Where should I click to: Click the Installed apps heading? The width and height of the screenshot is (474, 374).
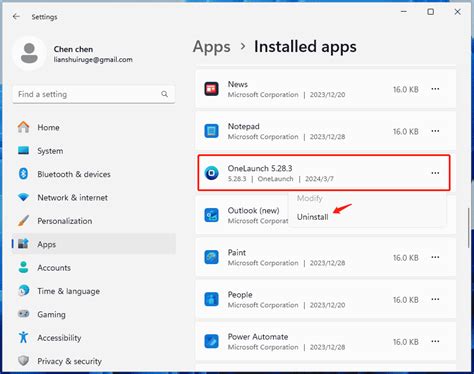[305, 47]
